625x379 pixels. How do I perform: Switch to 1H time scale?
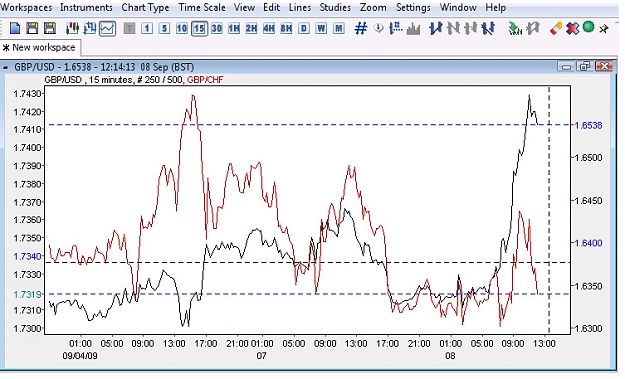click(234, 29)
